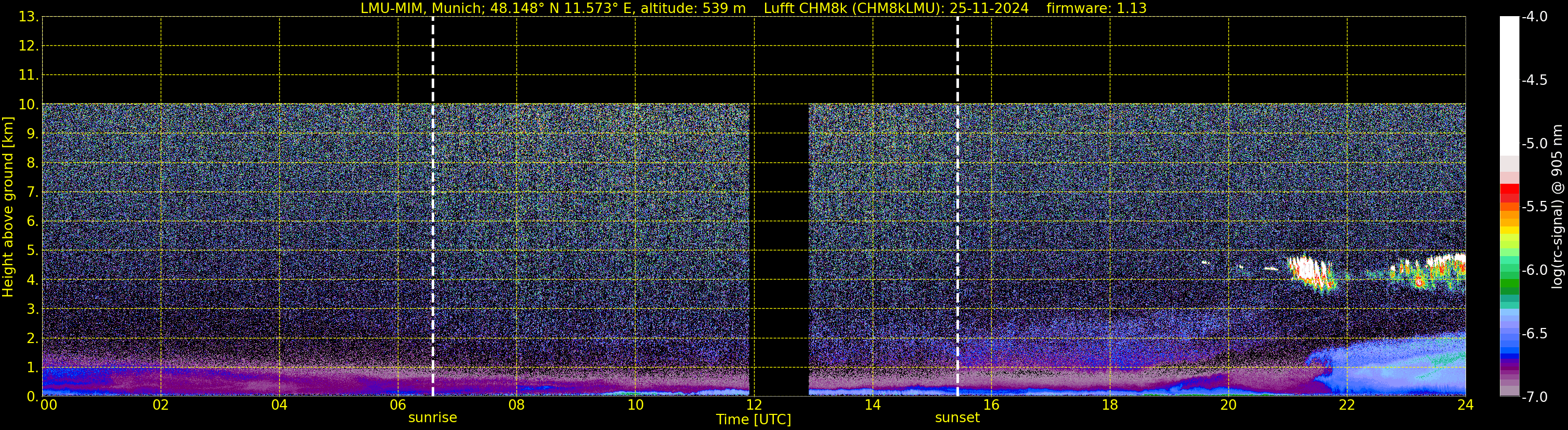The height and width of the screenshot is (430, 1568).
Task: Click the 'Time [UTC]' axis label
Action: tap(754, 420)
